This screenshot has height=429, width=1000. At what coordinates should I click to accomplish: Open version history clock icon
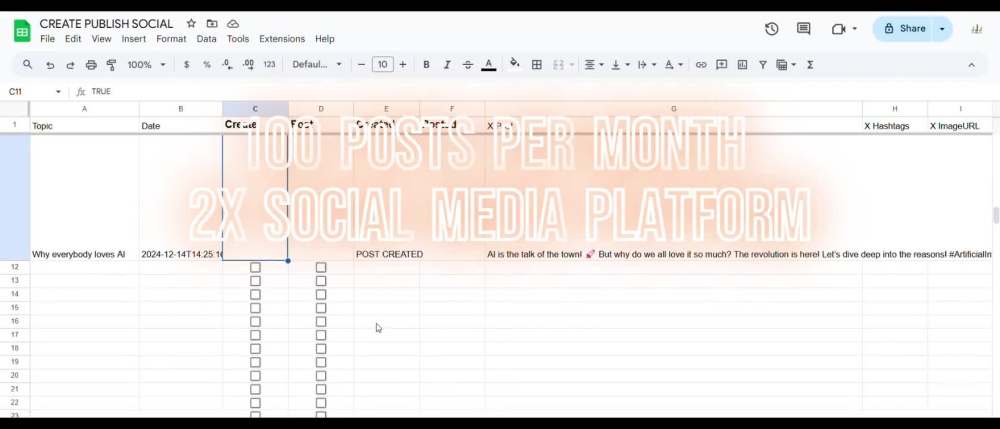[772, 29]
